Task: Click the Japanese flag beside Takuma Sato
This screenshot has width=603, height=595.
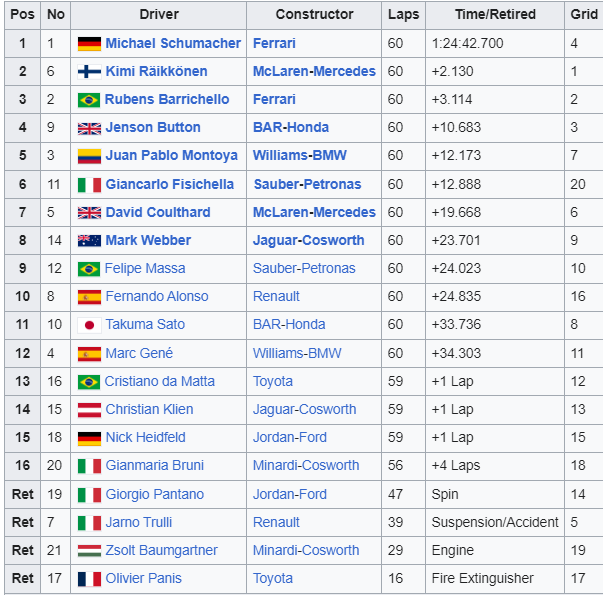Action: point(89,325)
